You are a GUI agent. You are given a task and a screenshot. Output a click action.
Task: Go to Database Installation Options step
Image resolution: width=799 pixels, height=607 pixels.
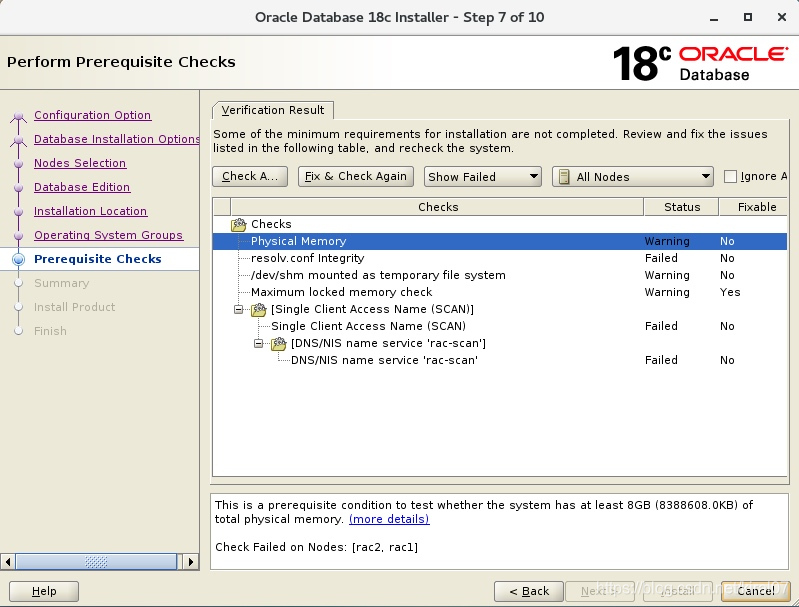(x=117, y=139)
